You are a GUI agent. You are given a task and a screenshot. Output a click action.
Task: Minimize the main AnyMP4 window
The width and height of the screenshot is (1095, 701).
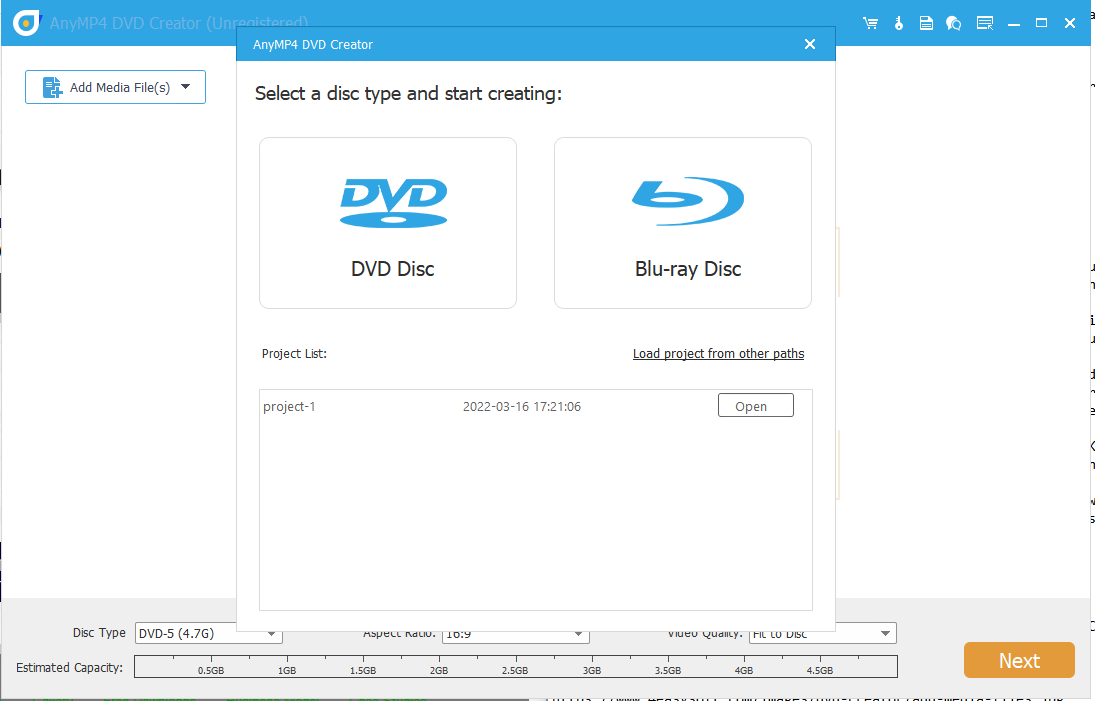click(1014, 23)
